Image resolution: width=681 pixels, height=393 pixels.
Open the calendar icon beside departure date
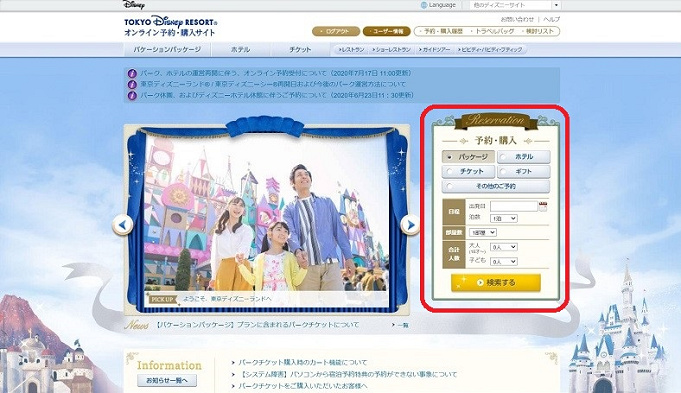(542, 207)
